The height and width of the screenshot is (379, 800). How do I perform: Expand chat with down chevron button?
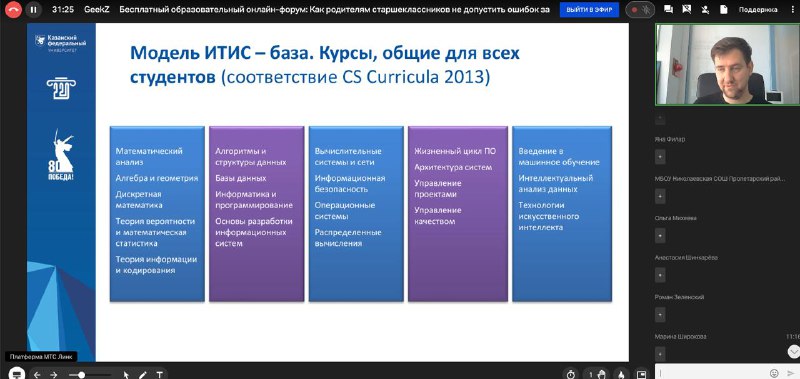pyautogui.click(x=793, y=351)
